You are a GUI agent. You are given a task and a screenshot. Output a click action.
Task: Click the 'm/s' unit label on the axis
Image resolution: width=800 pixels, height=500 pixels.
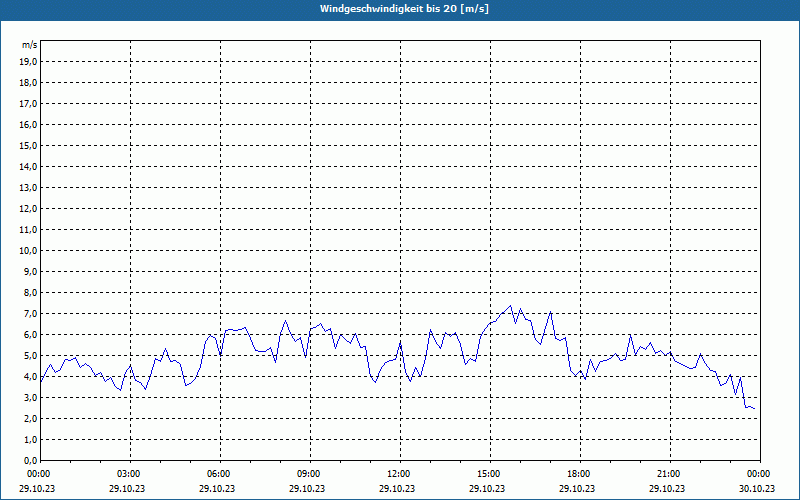click(30, 45)
